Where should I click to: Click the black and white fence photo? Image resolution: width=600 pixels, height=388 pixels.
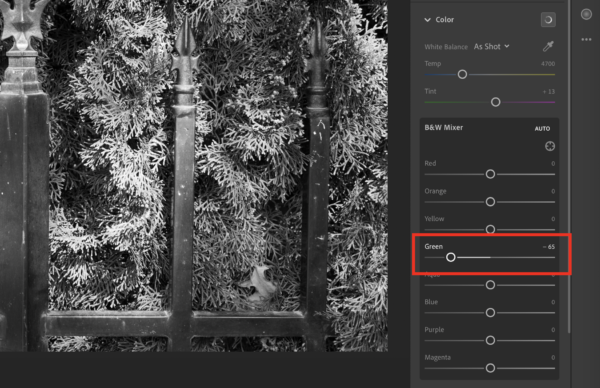194,176
